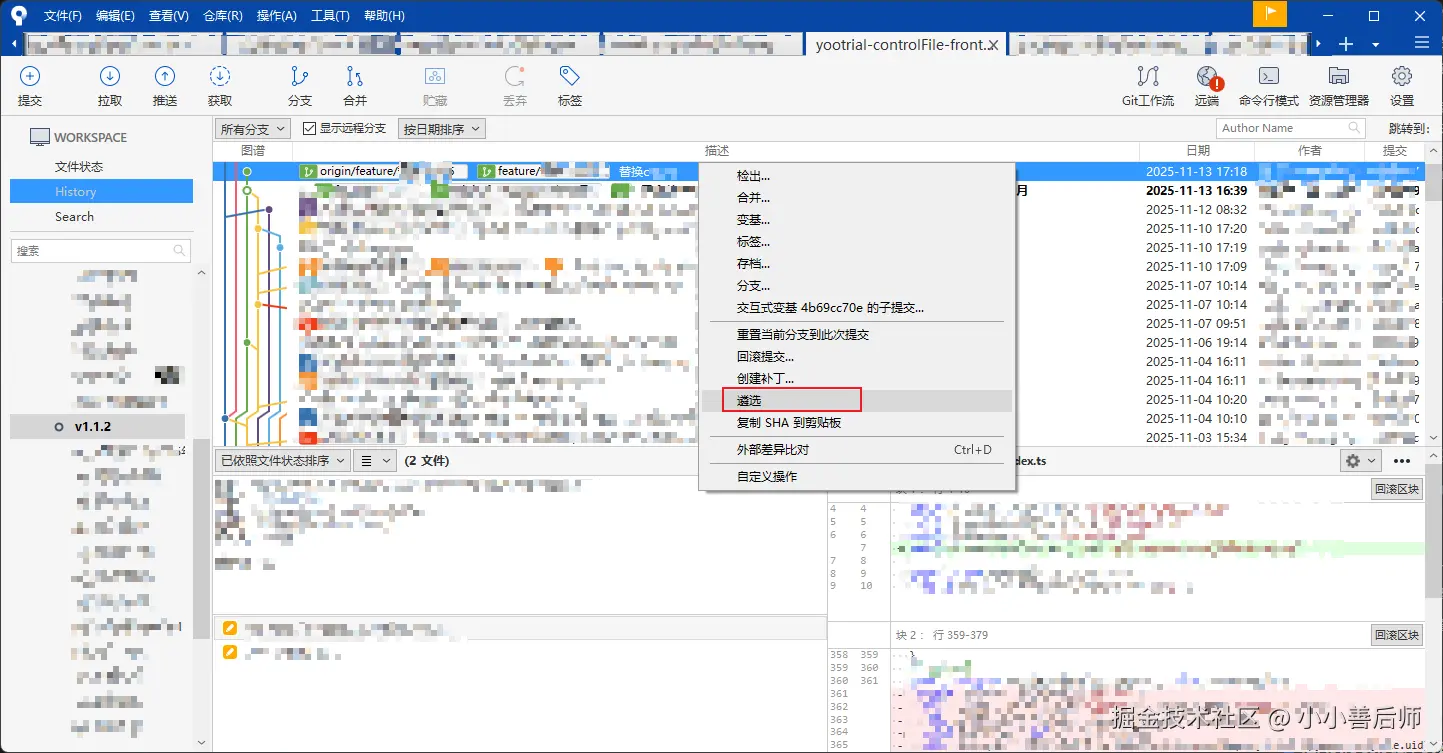This screenshot has height=753, width=1443.
Task: Open the 按日期排序 sort dropdown
Action: click(441, 129)
